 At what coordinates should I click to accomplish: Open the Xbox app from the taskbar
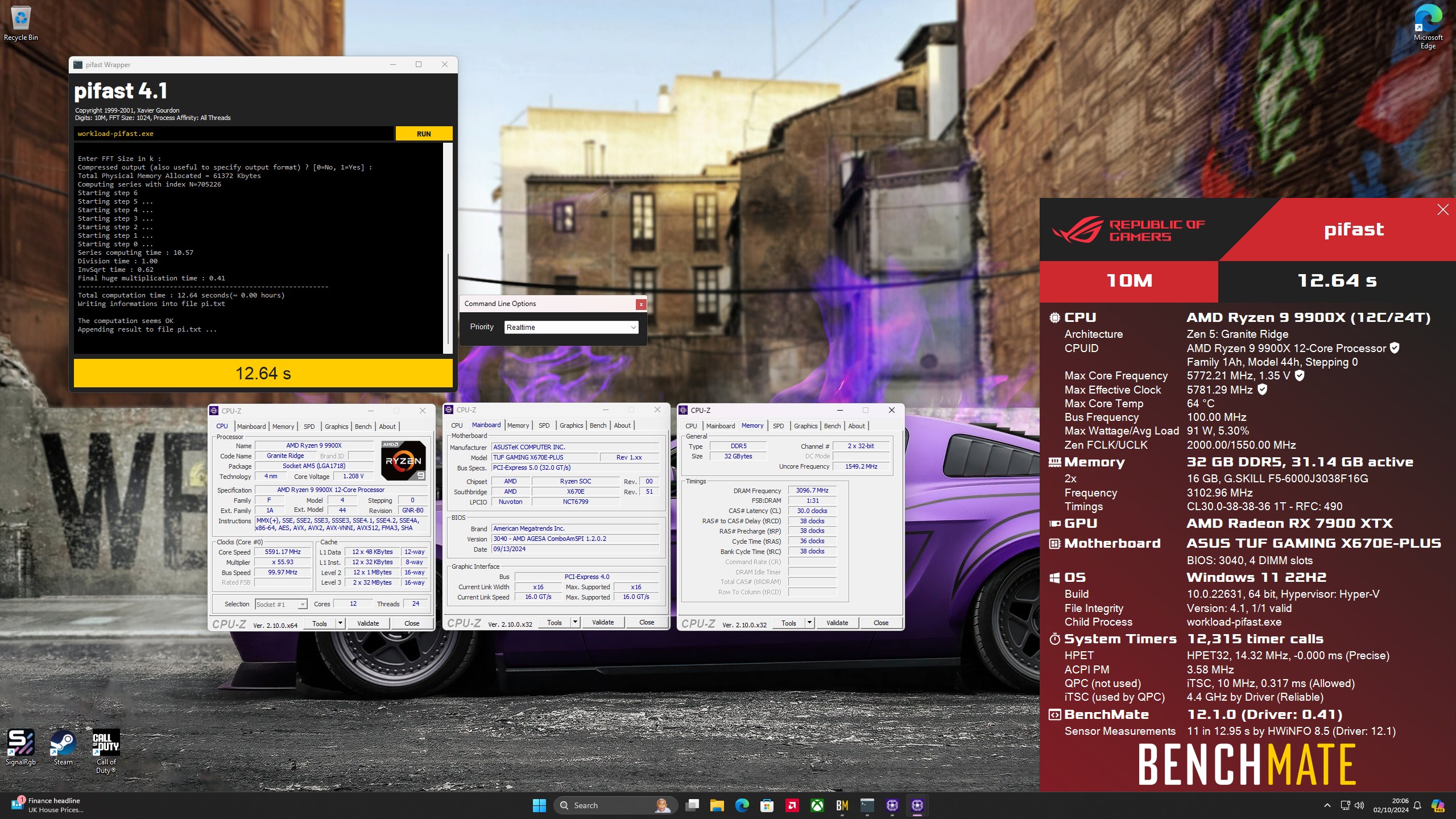point(817,805)
